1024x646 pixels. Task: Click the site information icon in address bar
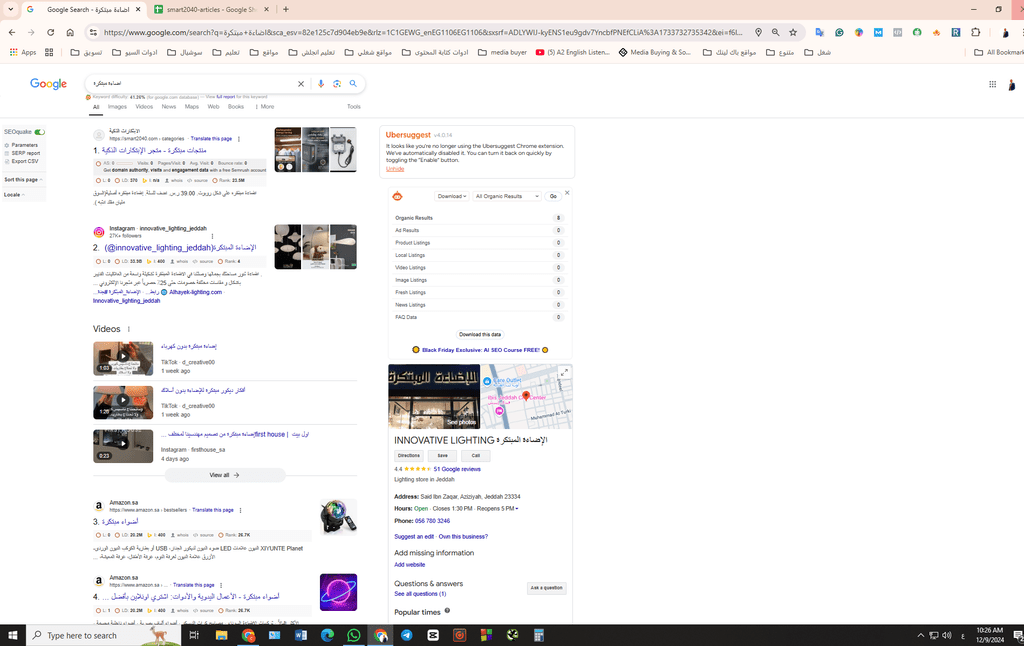click(93, 32)
